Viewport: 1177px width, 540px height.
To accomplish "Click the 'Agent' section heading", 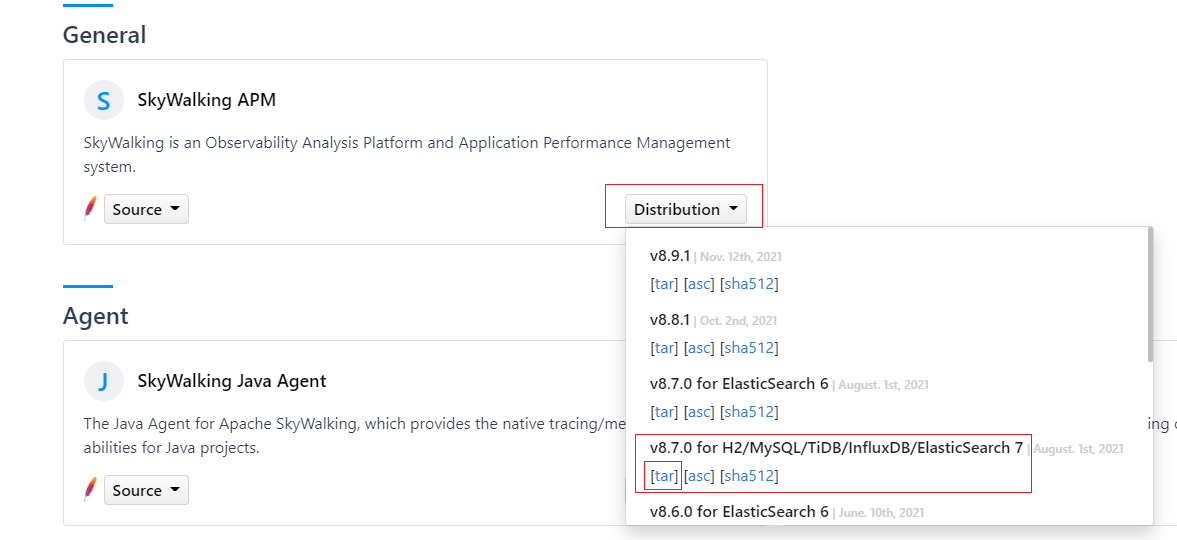I will (96, 316).
